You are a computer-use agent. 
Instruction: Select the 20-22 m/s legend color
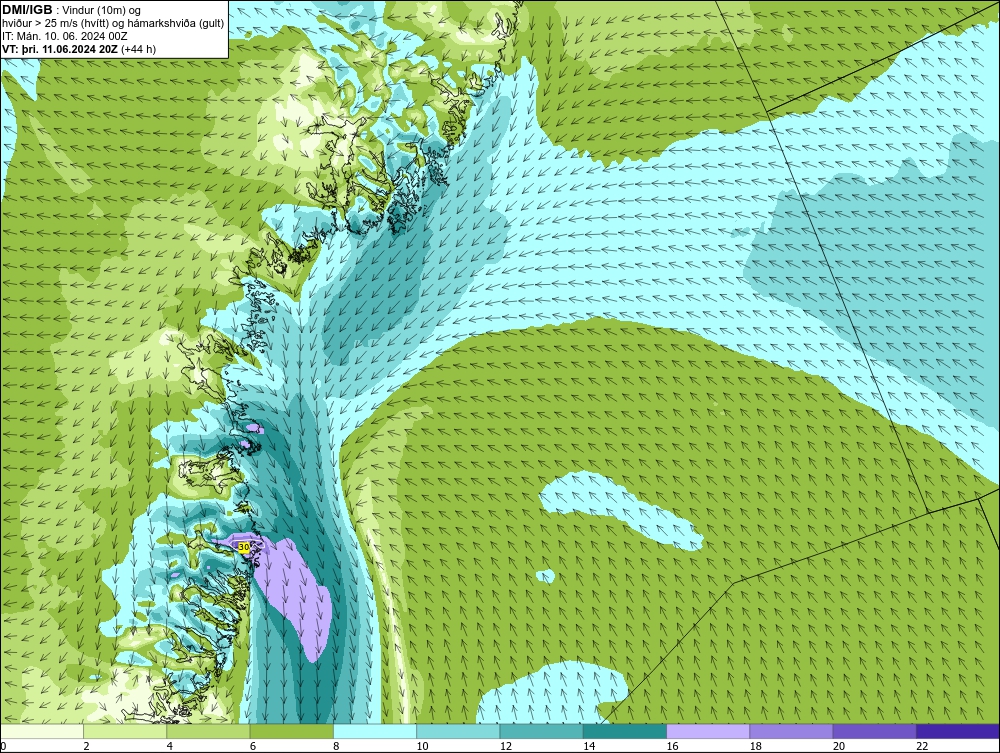[874, 731]
